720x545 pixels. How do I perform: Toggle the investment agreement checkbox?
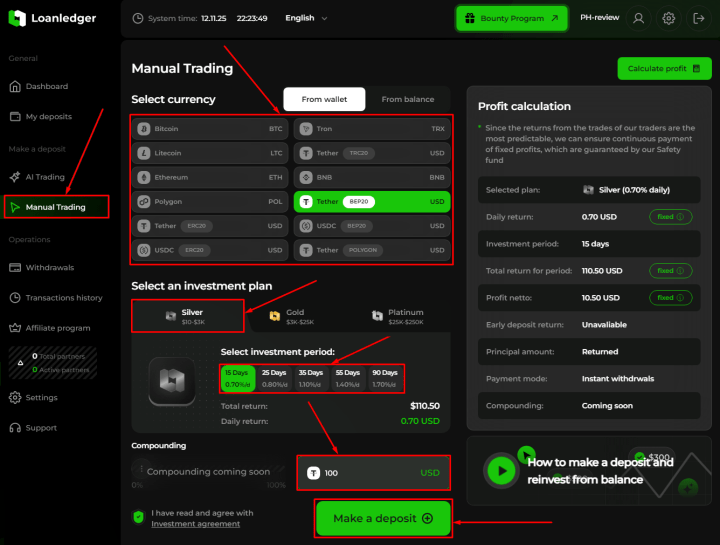(139, 517)
